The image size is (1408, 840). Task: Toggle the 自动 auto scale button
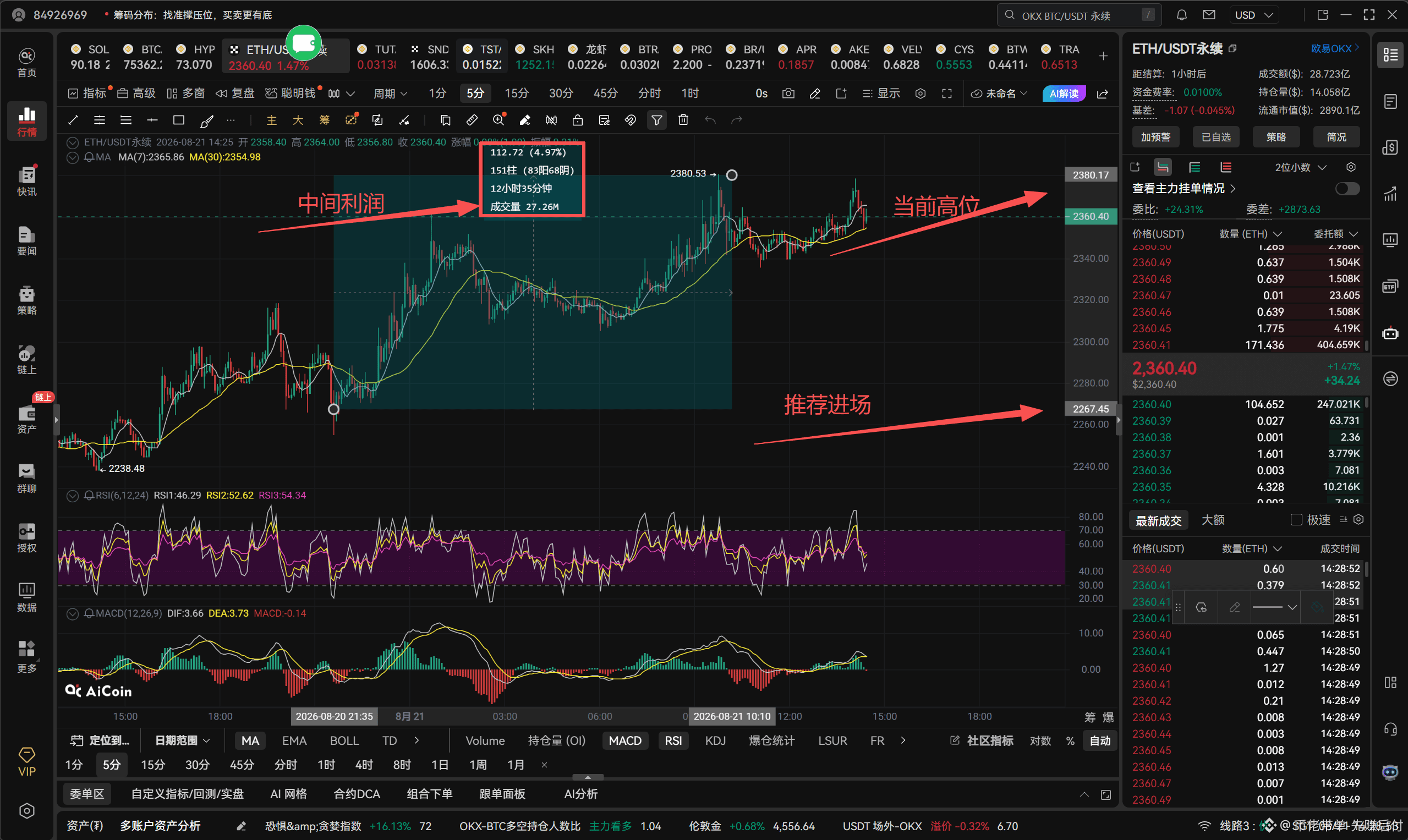[1100, 741]
